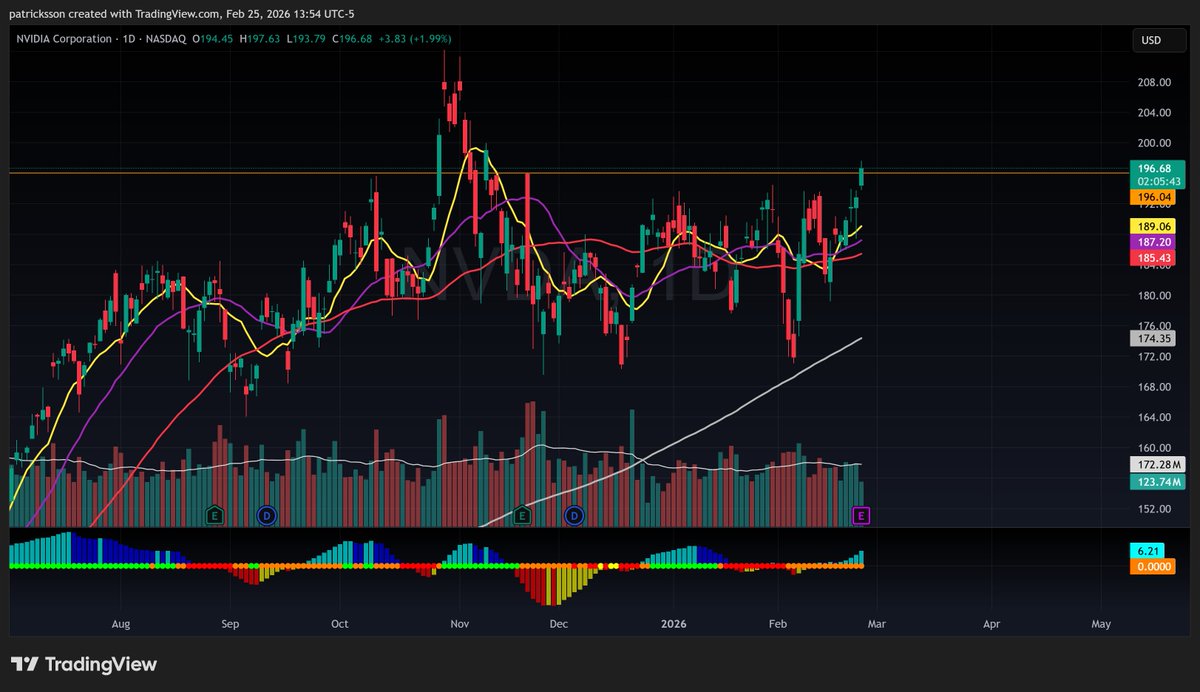Image resolution: width=1200 pixels, height=692 pixels.
Task: Click the Sep label on time axis
Action: [x=231, y=624]
